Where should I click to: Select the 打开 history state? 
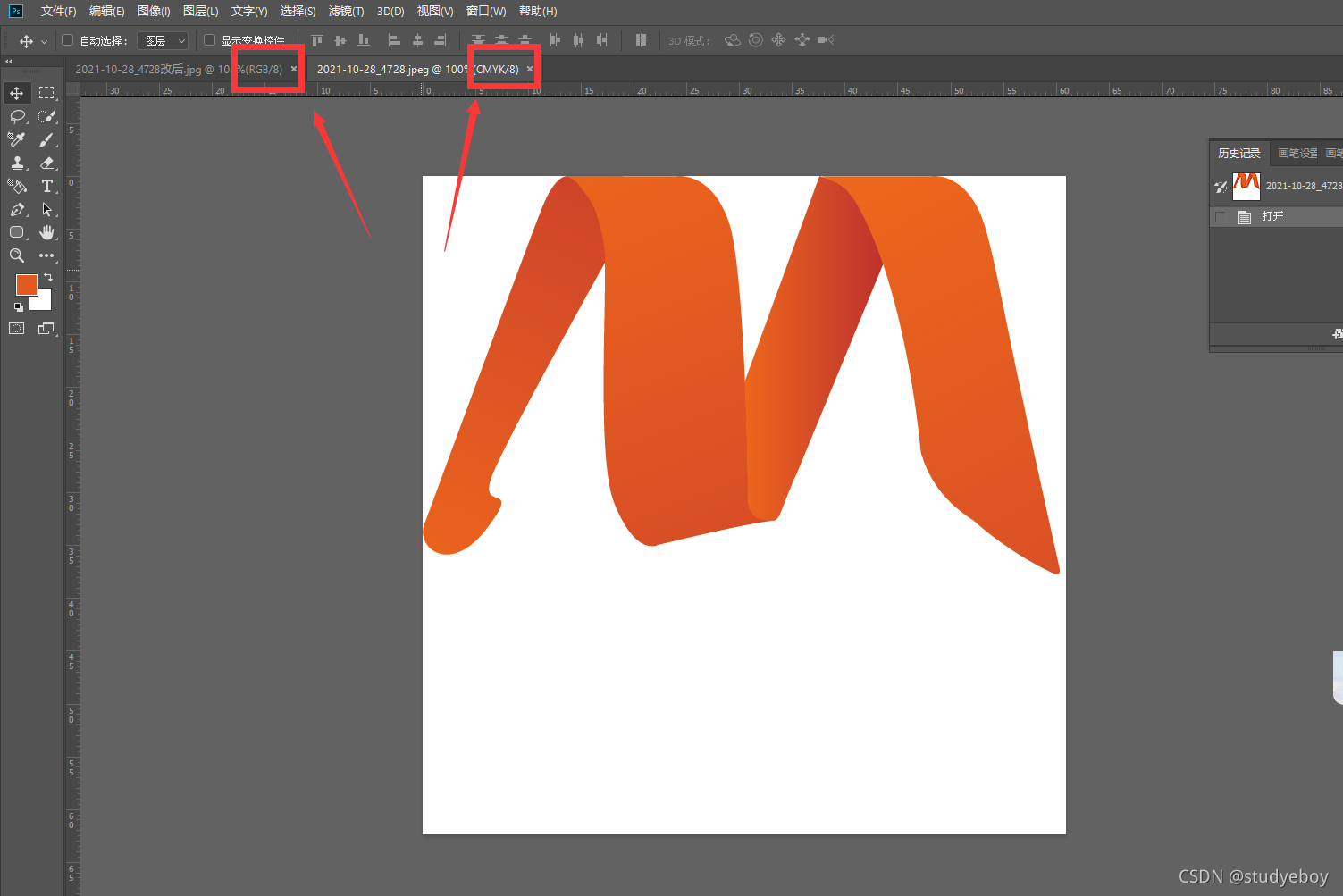click(1276, 217)
